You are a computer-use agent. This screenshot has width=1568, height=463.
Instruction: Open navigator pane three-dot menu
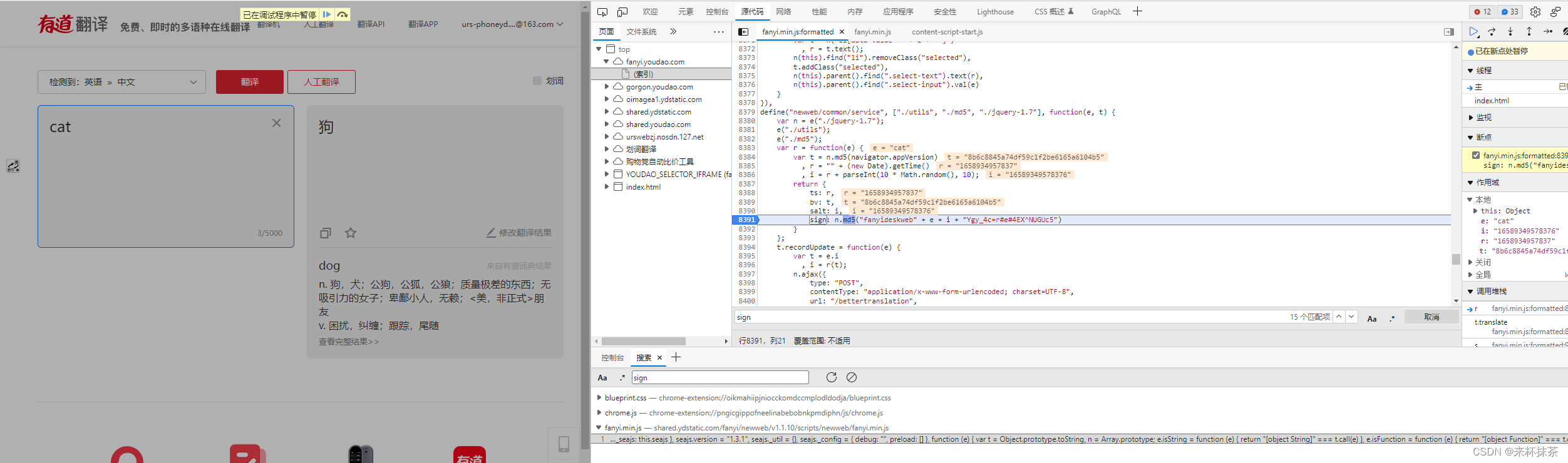pyautogui.click(x=719, y=32)
